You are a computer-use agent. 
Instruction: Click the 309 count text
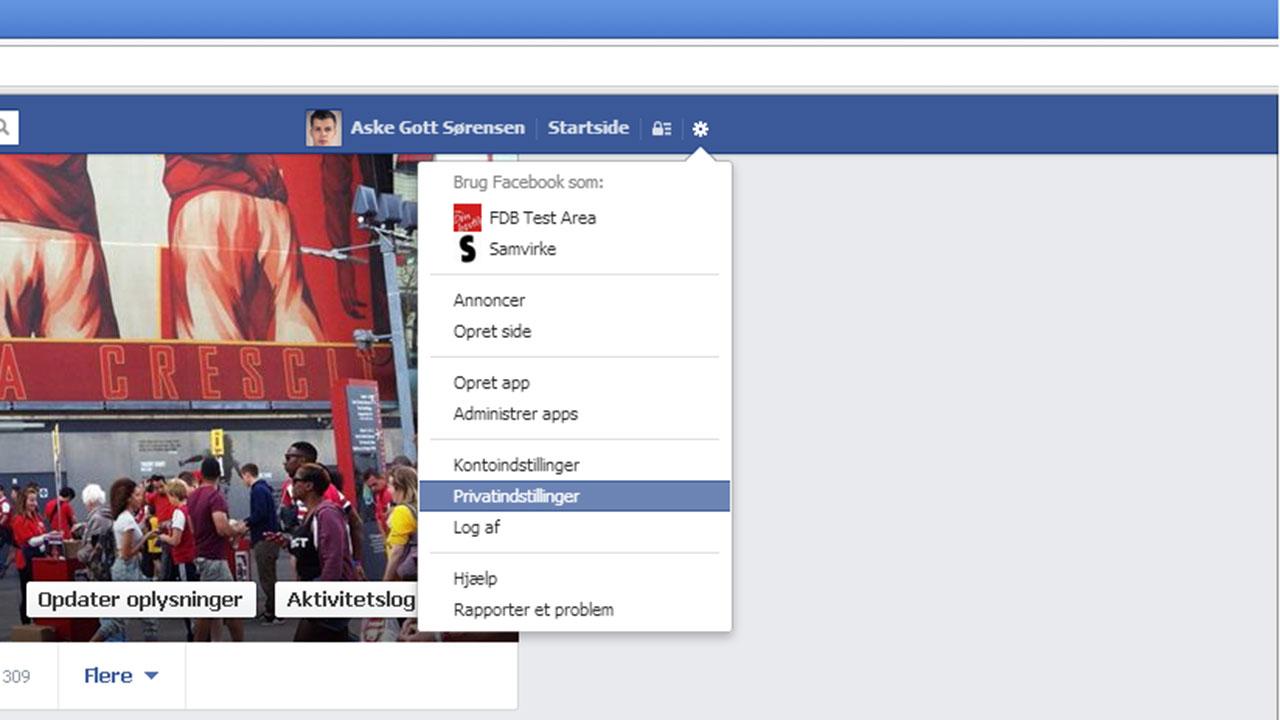coord(16,677)
